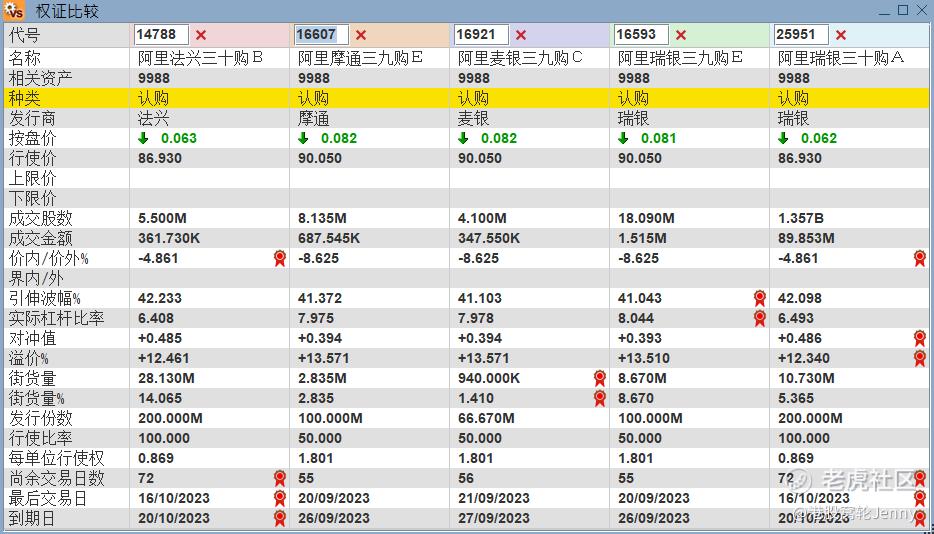This screenshot has height=534, width=934.
Task: Remove warrant 16921 with red X
Action: pos(521,35)
